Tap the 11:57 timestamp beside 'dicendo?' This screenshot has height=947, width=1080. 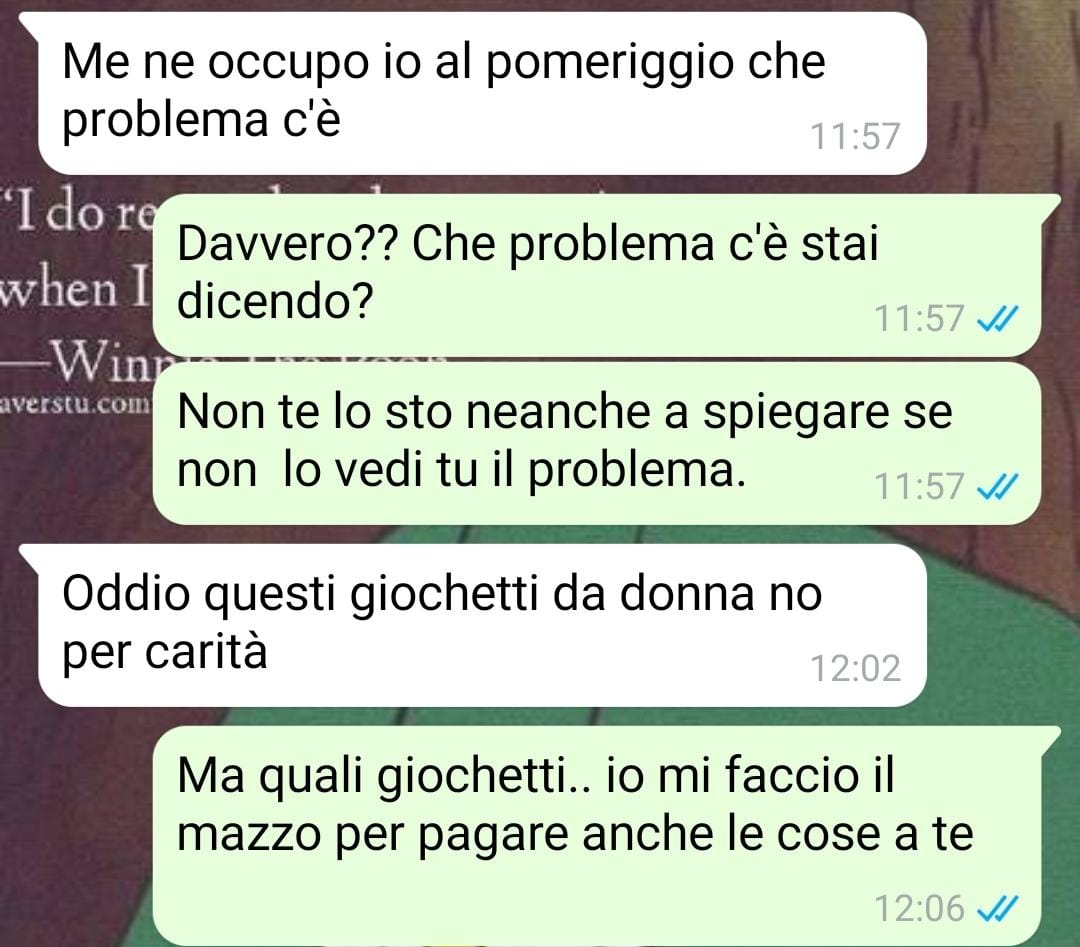click(919, 319)
